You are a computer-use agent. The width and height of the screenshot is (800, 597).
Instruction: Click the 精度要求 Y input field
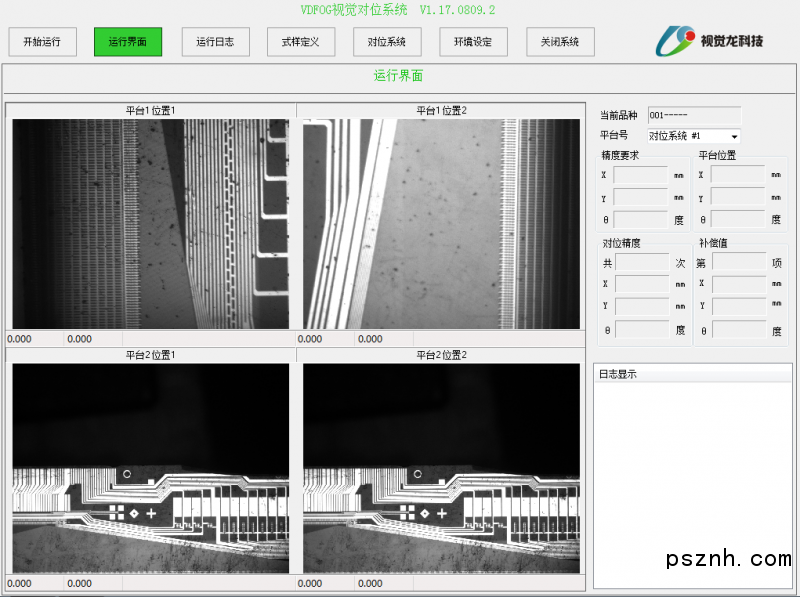point(640,197)
